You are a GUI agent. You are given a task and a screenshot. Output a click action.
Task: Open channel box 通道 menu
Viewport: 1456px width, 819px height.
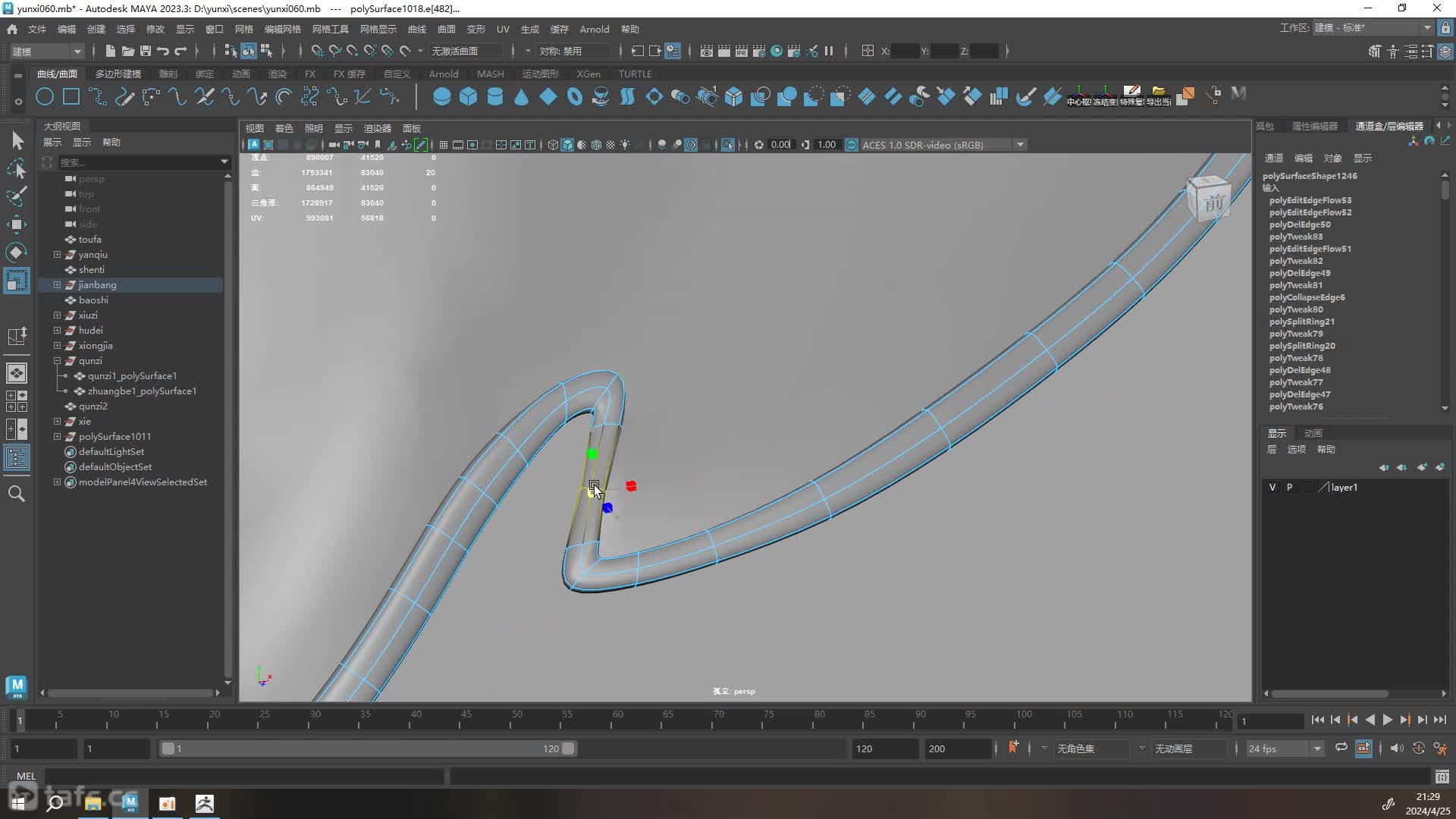coord(1274,158)
